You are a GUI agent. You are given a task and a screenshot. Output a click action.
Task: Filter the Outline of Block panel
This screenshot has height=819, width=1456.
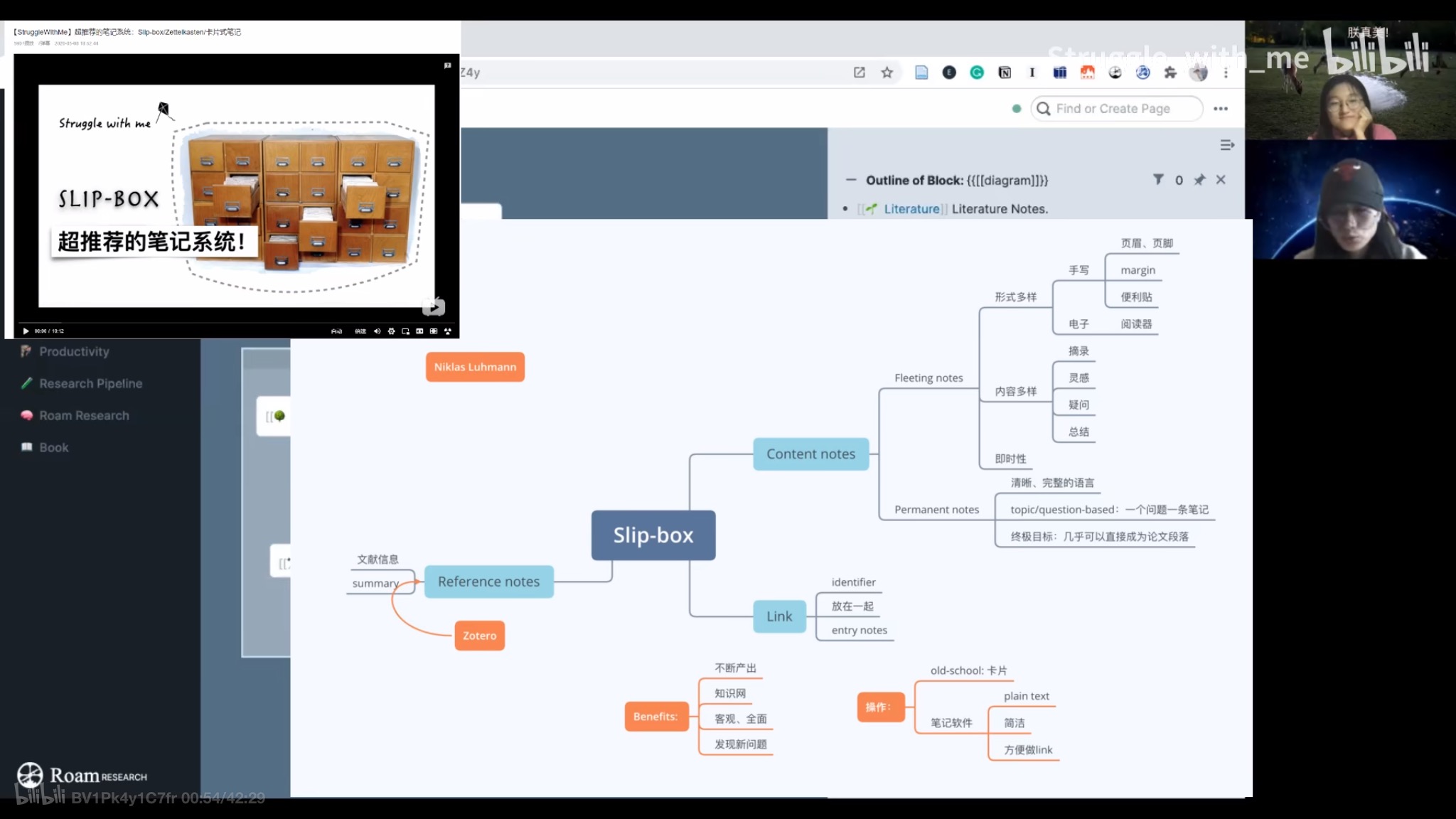(x=1158, y=180)
